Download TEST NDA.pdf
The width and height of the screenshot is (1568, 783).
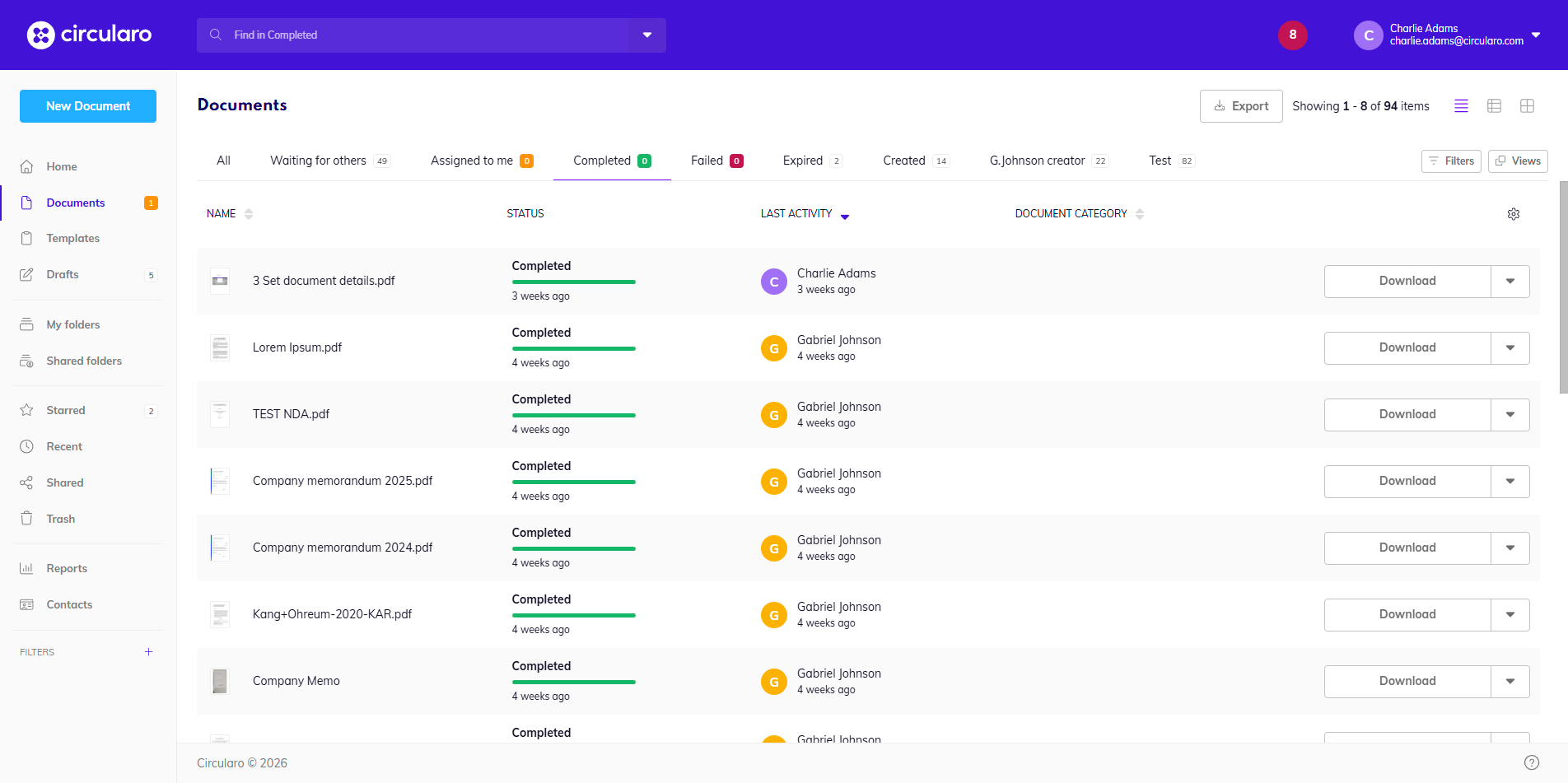pyautogui.click(x=1407, y=415)
